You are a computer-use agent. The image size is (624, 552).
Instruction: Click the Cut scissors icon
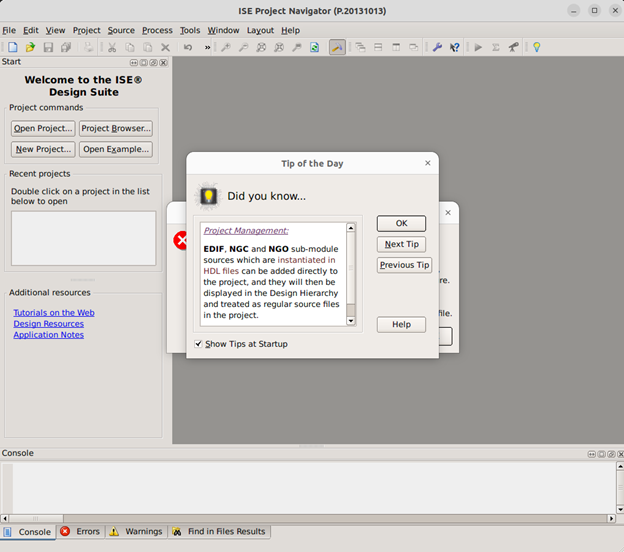coord(112,47)
